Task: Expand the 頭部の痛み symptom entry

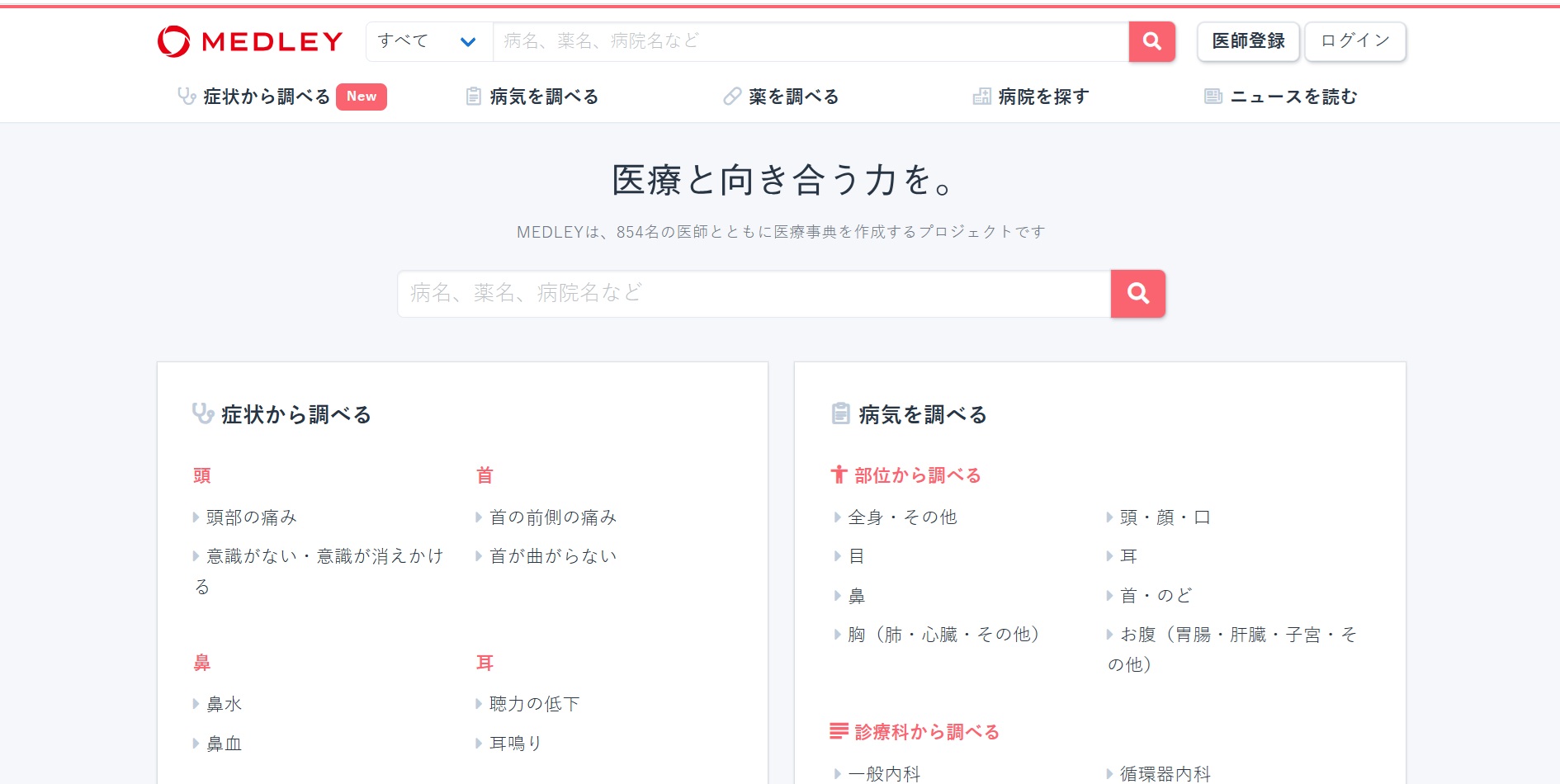Action: tap(251, 517)
